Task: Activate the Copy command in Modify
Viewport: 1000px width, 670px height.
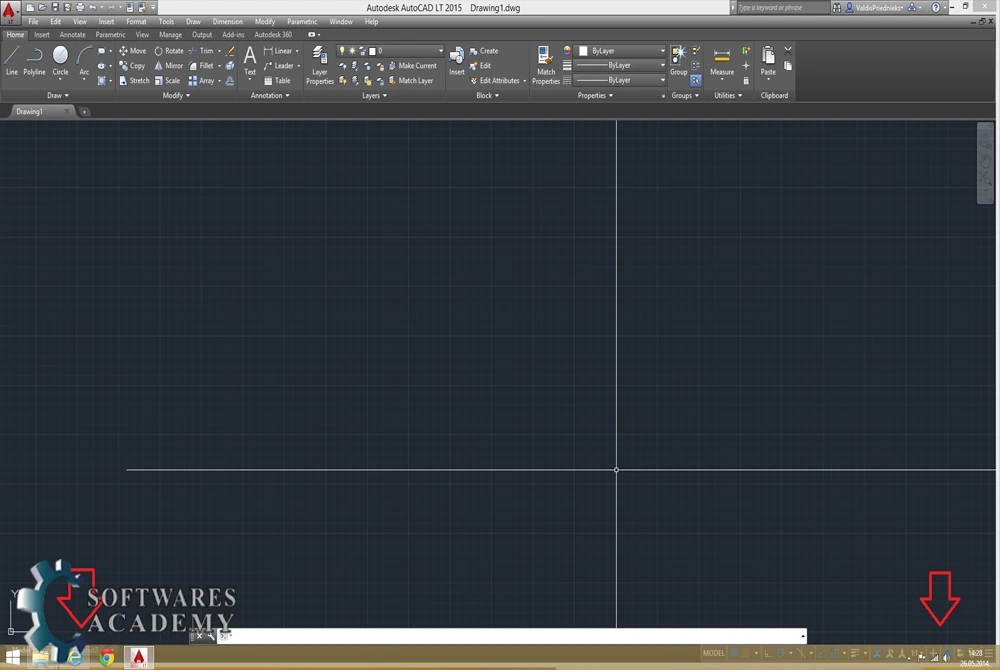Action: click(x=132, y=66)
